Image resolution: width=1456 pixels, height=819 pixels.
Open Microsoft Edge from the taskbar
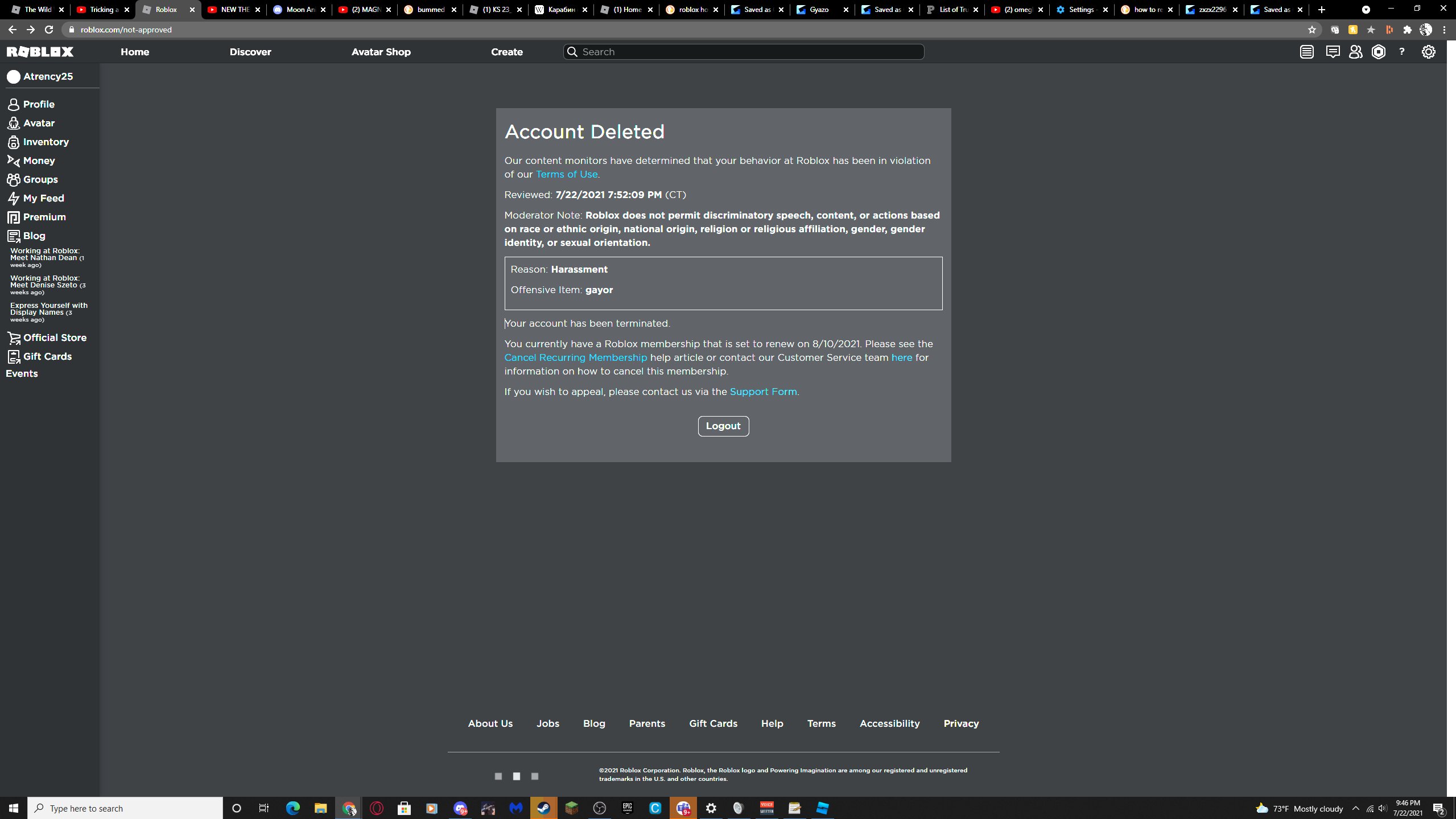[x=292, y=808]
